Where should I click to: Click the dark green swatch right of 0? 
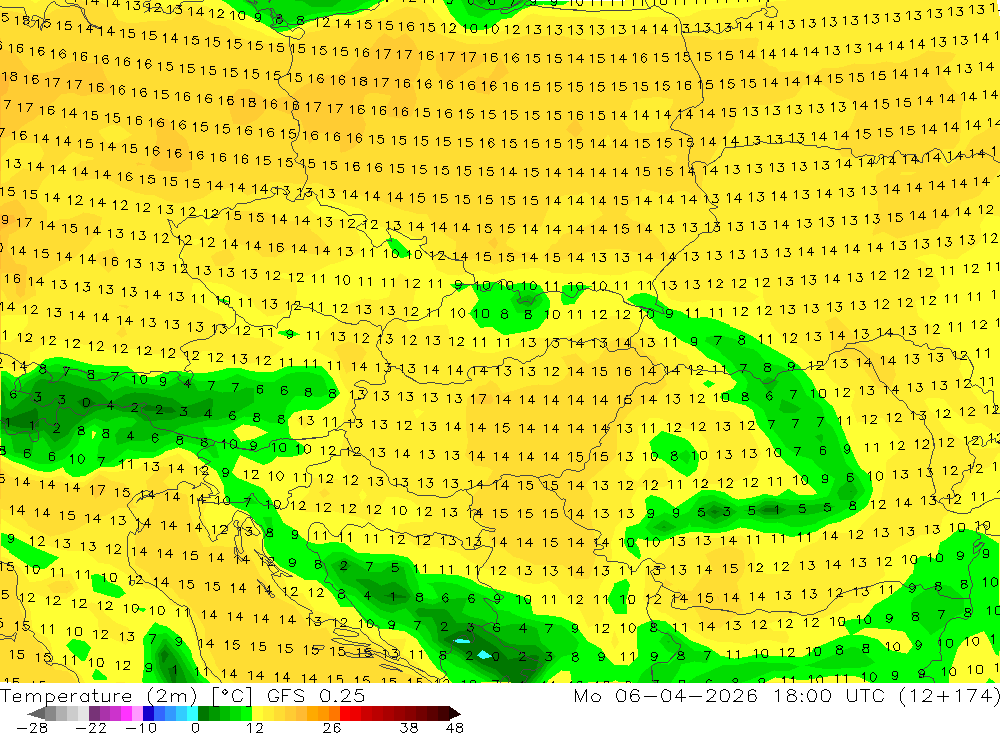203,713
